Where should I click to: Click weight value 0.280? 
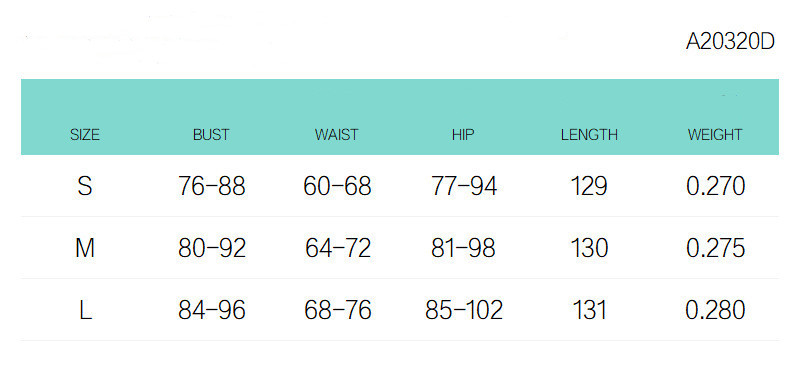[x=715, y=310]
